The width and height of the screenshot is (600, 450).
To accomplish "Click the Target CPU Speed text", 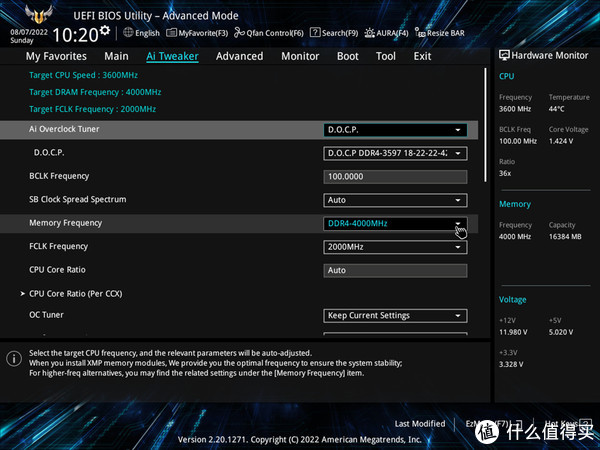I will [x=83, y=75].
